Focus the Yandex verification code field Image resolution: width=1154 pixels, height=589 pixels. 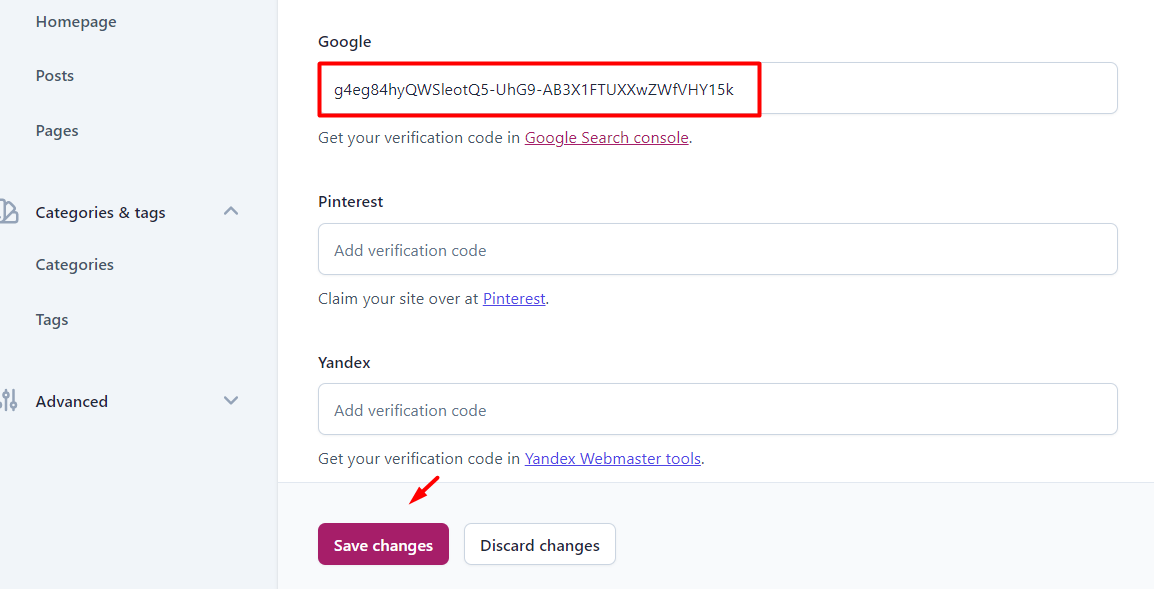[x=718, y=409]
